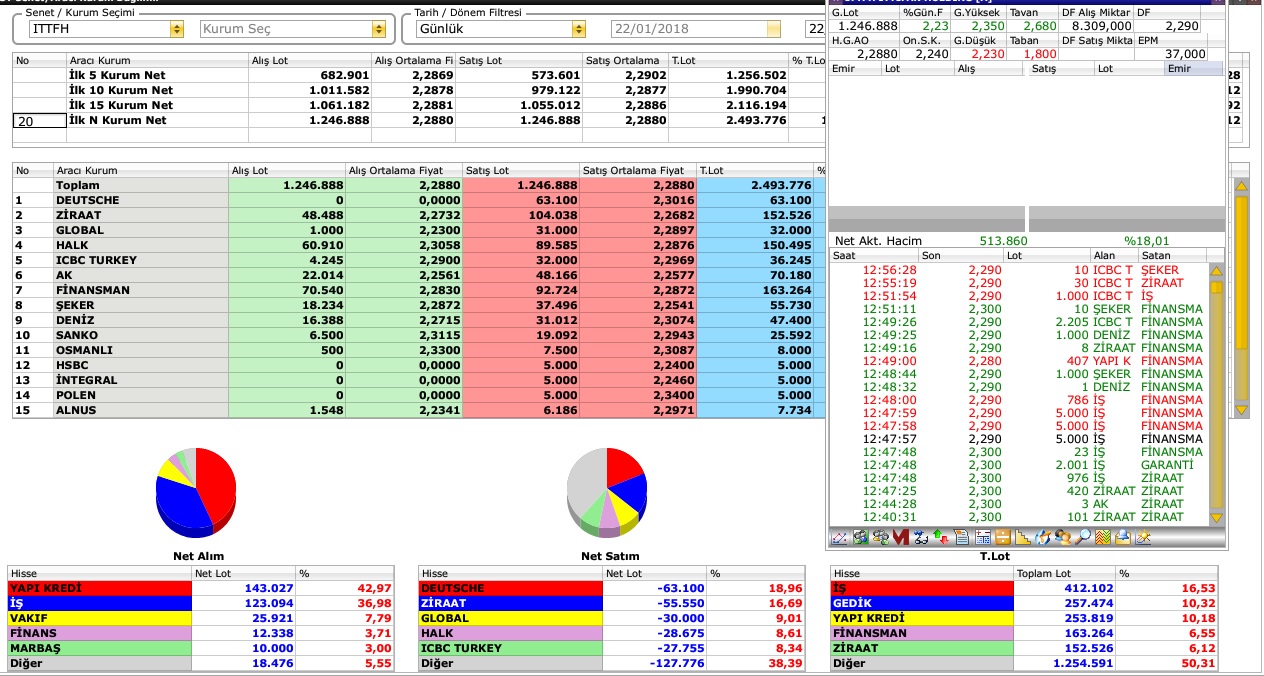Viewport: 1264px width, 676px height.
Task: Select the İlk 15 Kurum Net row
Action: (x=420, y=105)
